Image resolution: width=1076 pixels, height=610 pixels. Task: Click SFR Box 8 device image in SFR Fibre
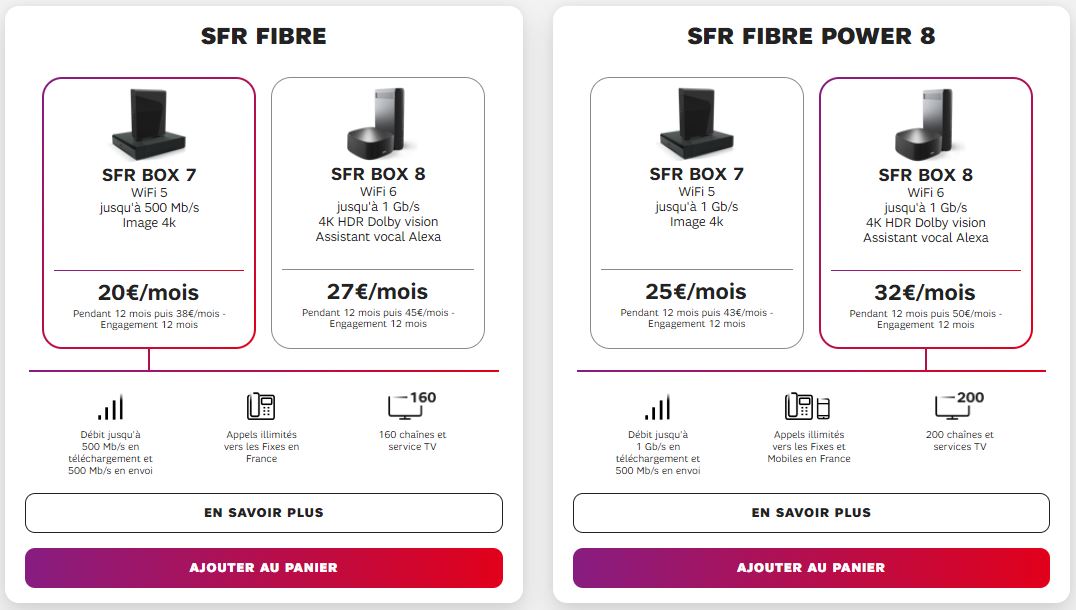[x=377, y=124]
